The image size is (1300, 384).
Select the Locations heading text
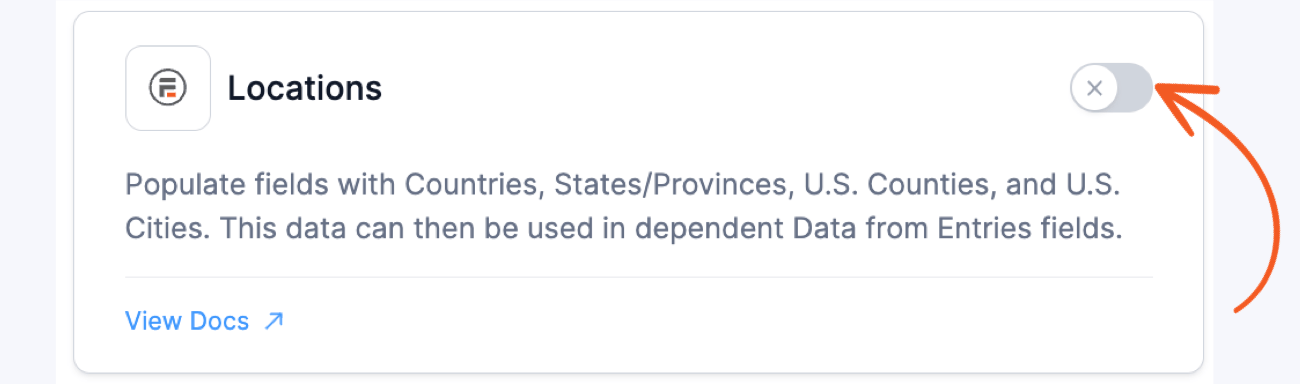[305, 88]
